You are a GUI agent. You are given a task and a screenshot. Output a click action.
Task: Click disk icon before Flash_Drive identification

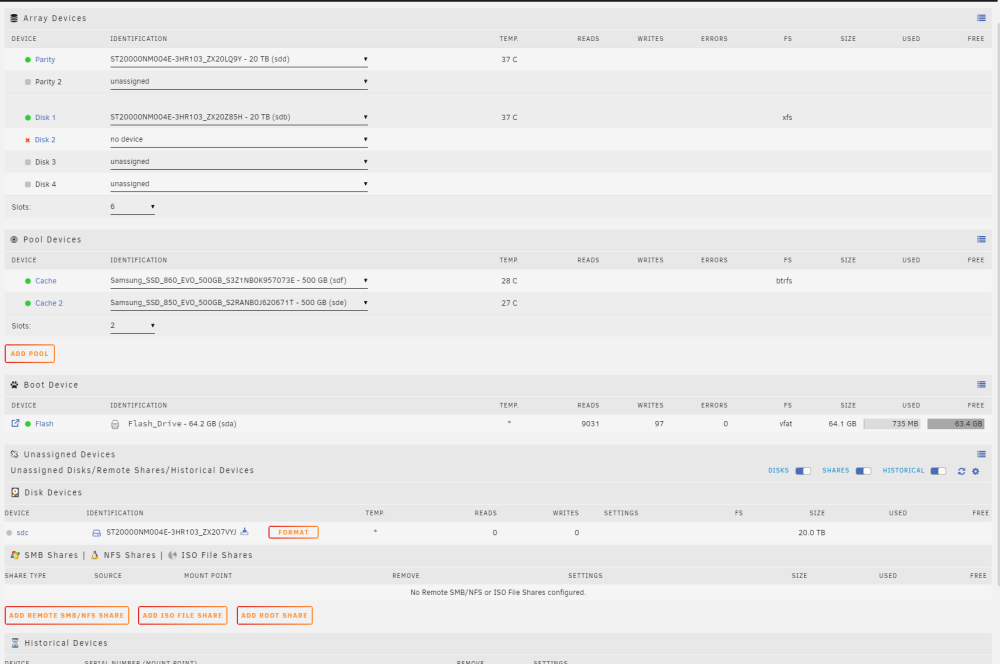(115, 424)
